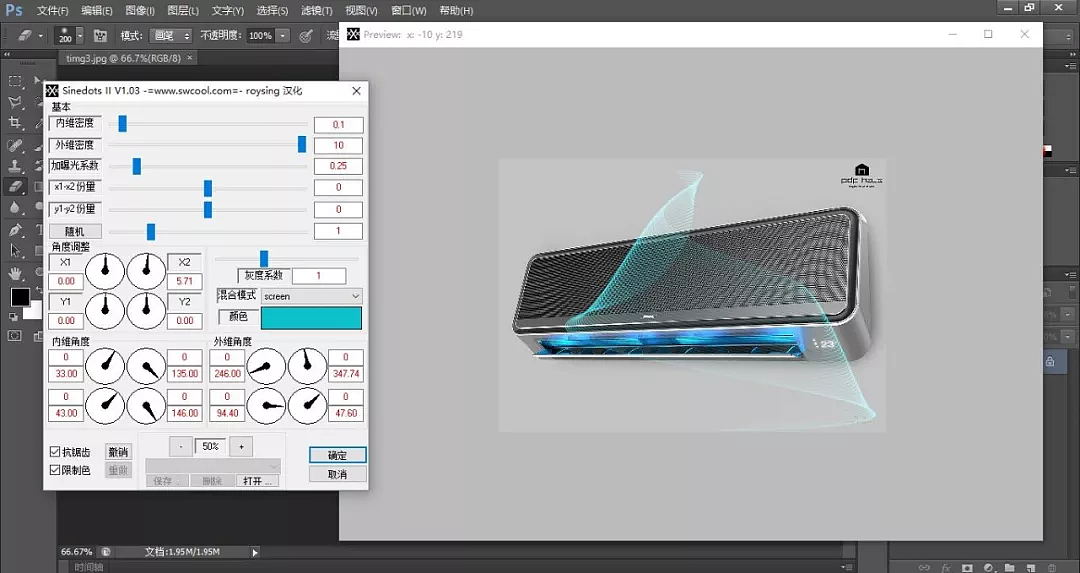Adjust the 灰度系数 slider handle
The image size is (1080, 573).
point(264,258)
